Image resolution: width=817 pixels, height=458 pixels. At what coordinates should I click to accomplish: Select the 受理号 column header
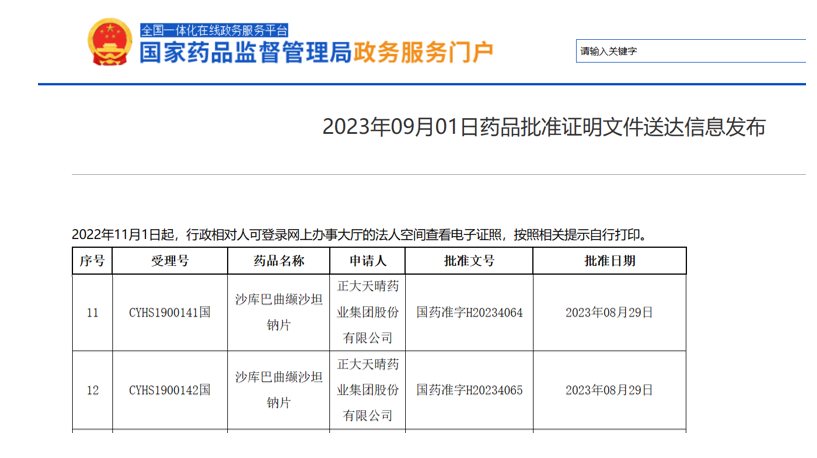pos(169,261)
